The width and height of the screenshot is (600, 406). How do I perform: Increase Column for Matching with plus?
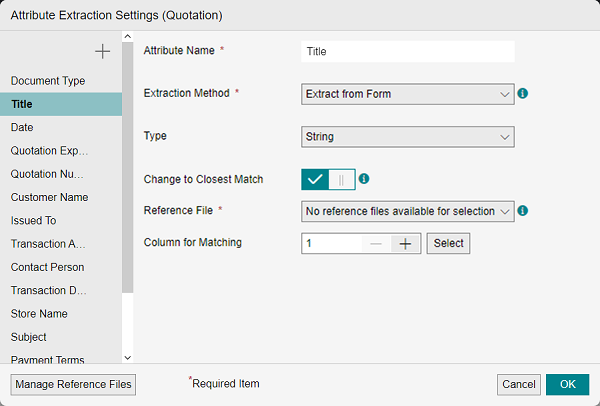[x=405, y=243]
